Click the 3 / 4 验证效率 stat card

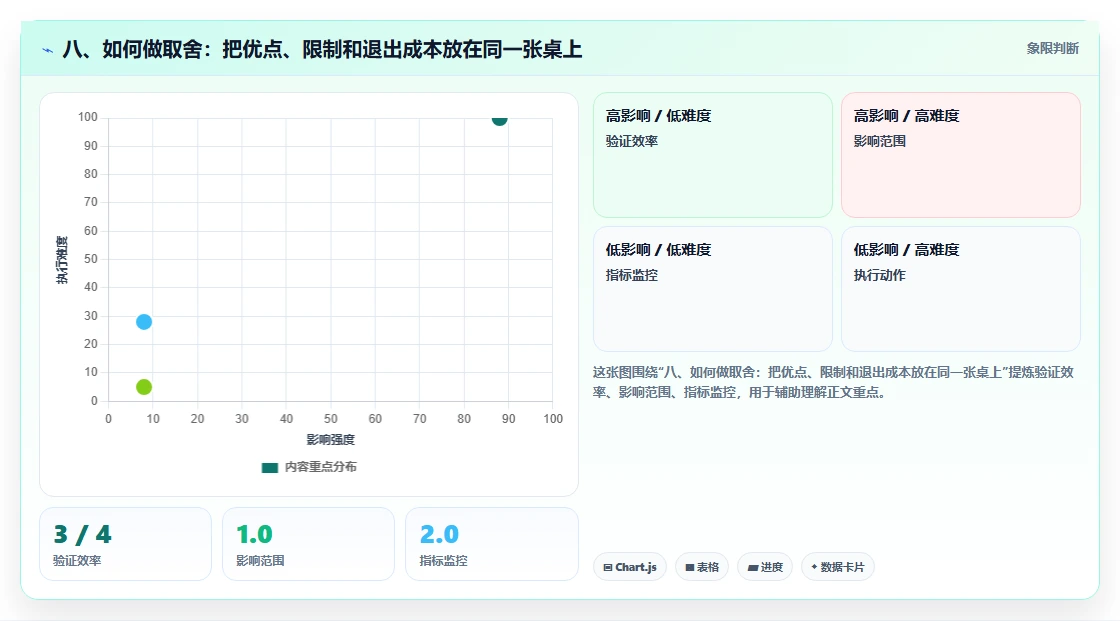tap(126, 544)
